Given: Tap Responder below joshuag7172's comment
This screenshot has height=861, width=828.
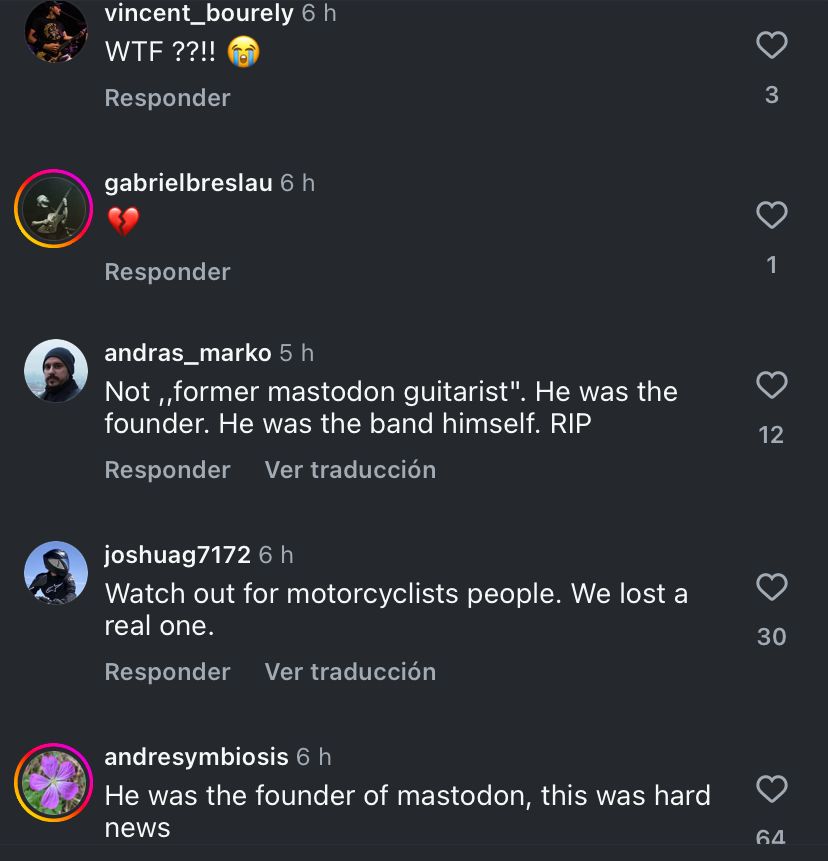Looking at the screenshot, I should coord(167,672).
